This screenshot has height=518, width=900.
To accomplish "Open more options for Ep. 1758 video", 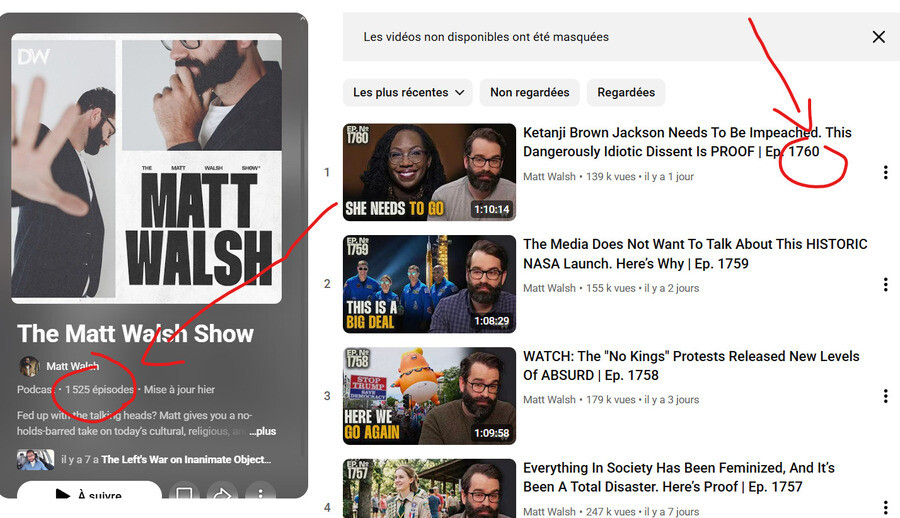I will pos(885,396).
